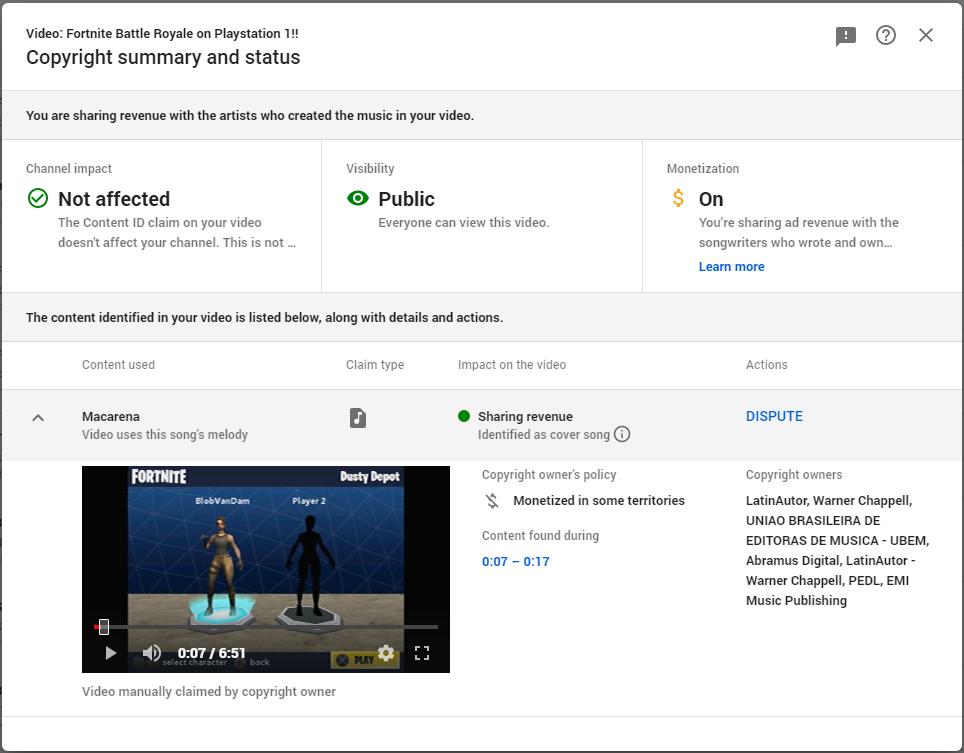Screen dimensions: 964x753
Task: Open the help question mark icon
Action: [x=885, y=35]
